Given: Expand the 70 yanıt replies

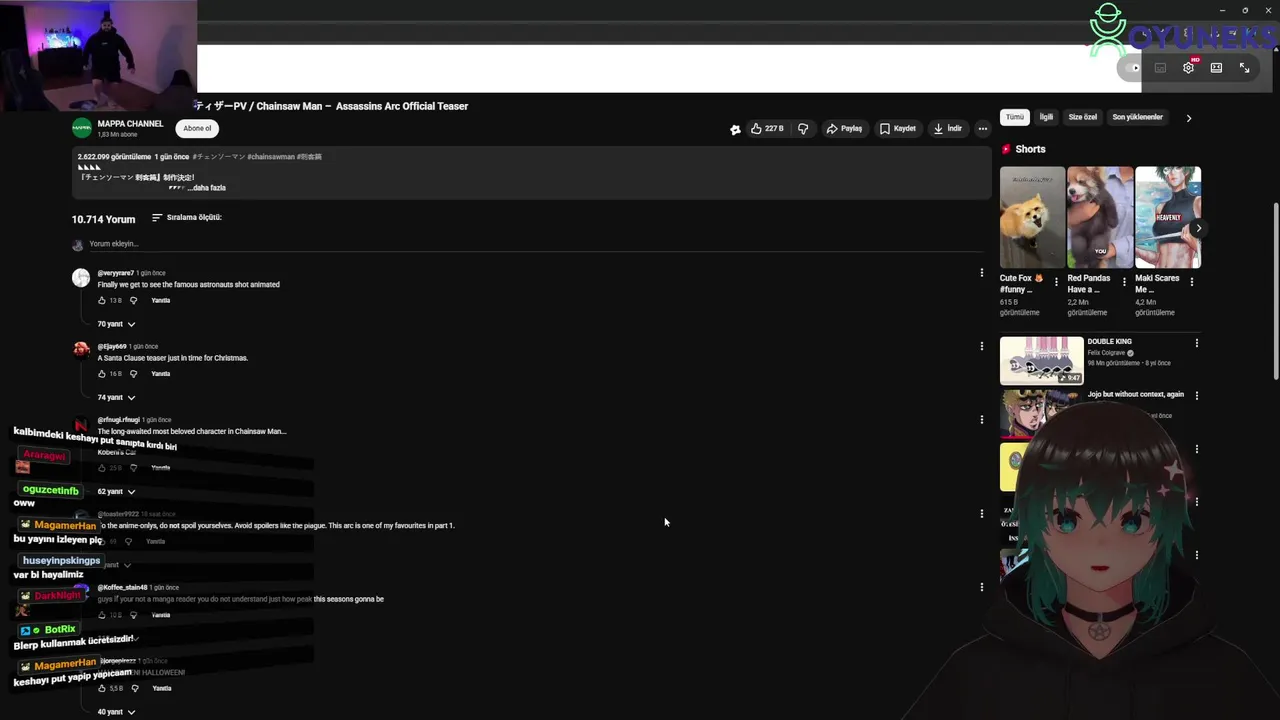Looking at the screenshot, I should point(116,324).
